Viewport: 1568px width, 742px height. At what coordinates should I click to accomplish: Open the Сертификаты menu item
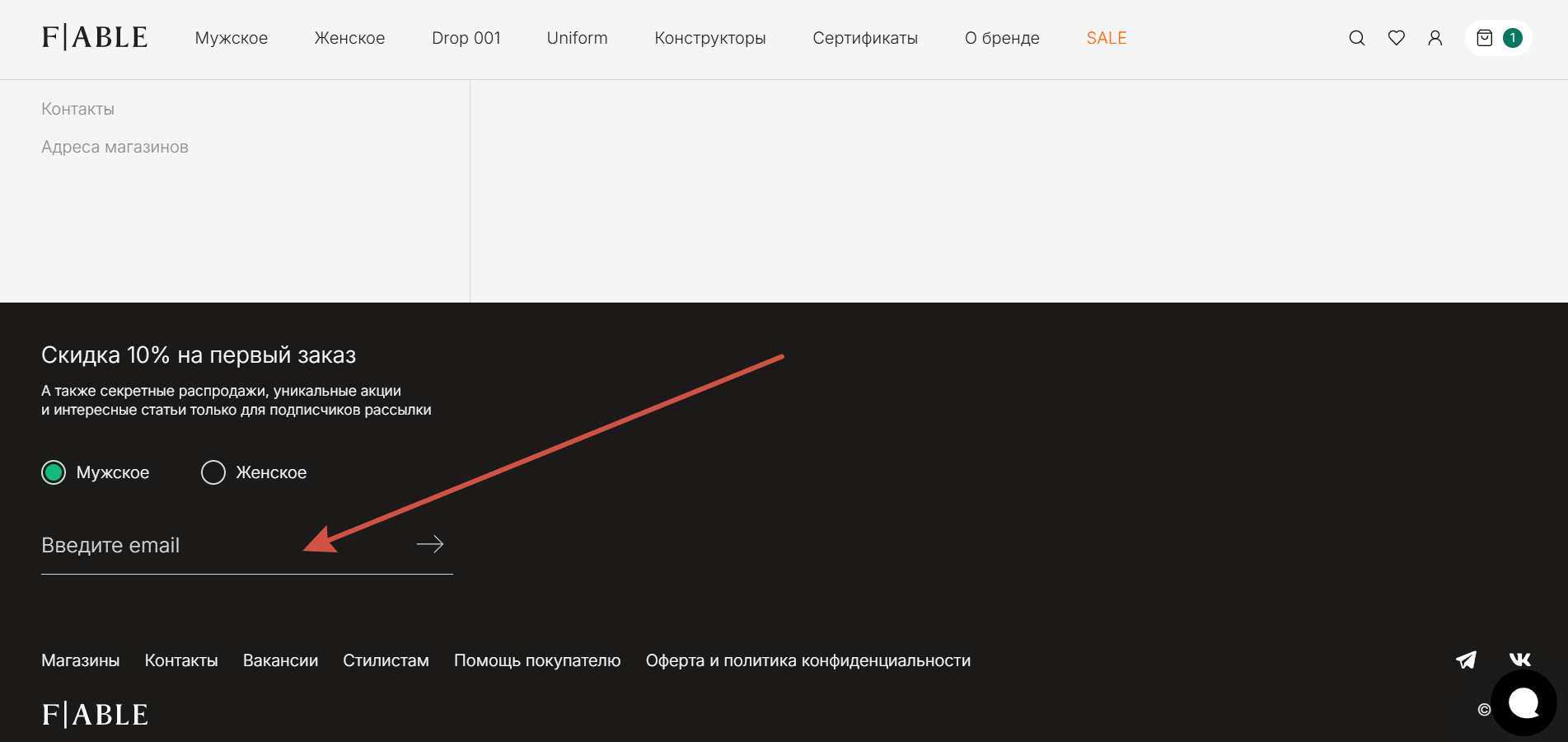pyautogui.click(x=865, y=38)
